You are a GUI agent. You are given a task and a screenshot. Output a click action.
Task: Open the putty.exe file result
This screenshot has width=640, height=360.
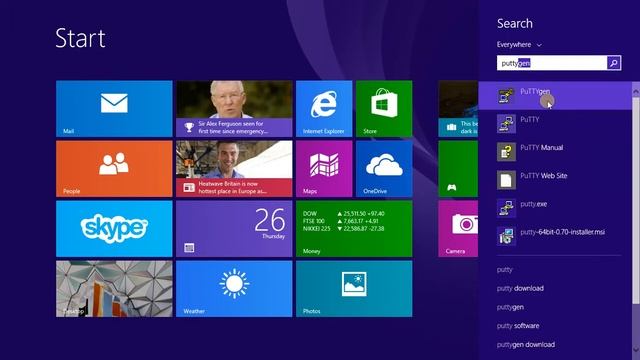click(555, 208)
